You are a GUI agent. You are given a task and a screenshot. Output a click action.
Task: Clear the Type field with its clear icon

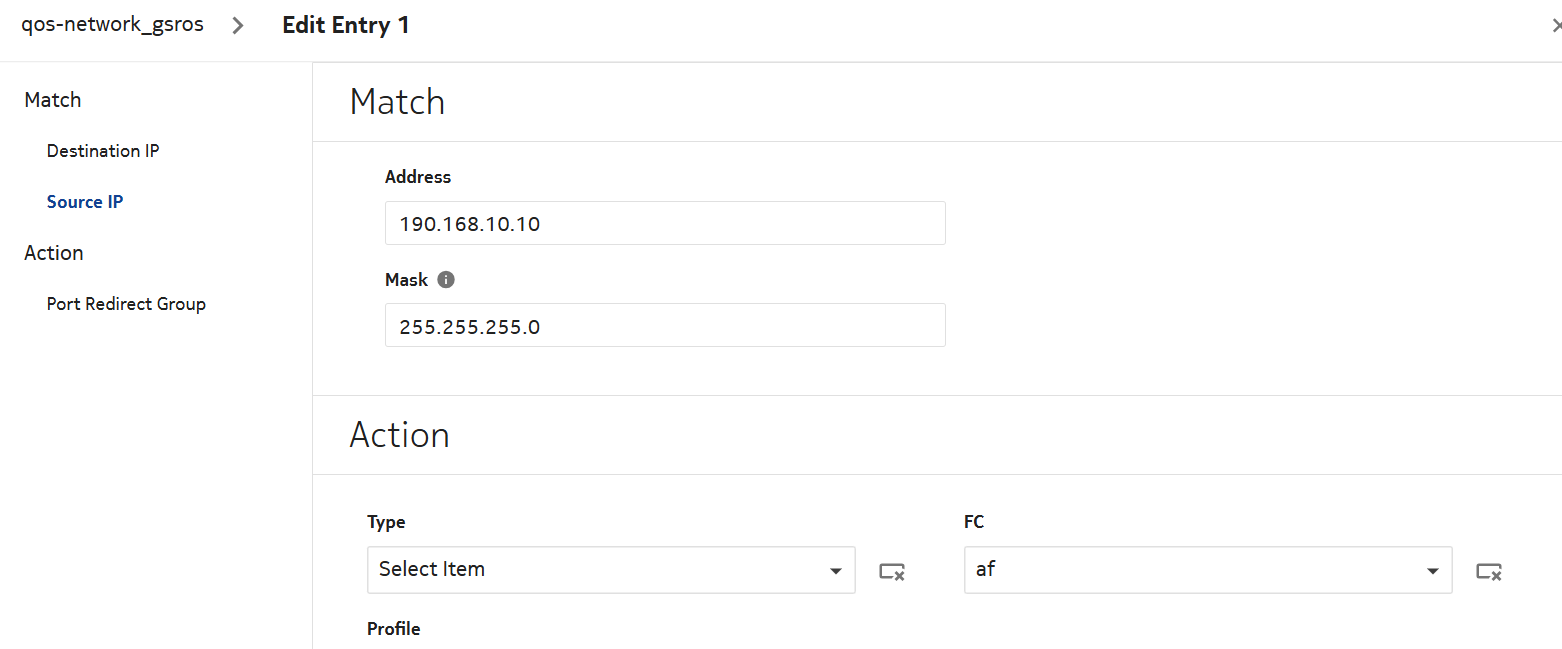click(892, 571)
